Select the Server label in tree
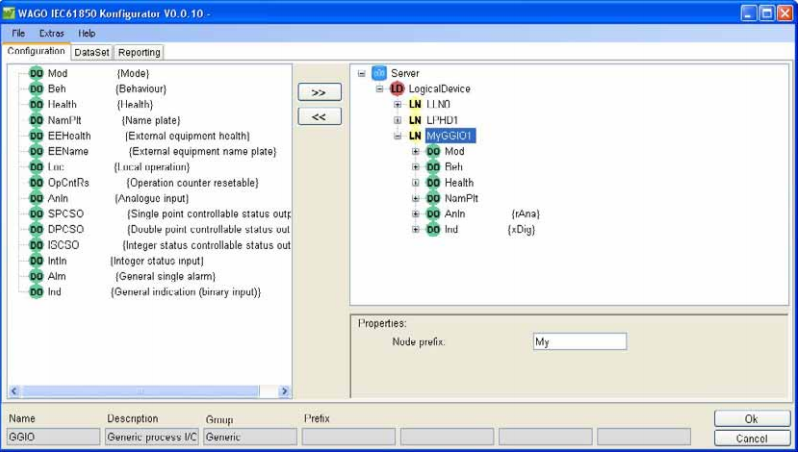Screen dimensions: 798x453 pyautogui.click(x=405, y=73)
